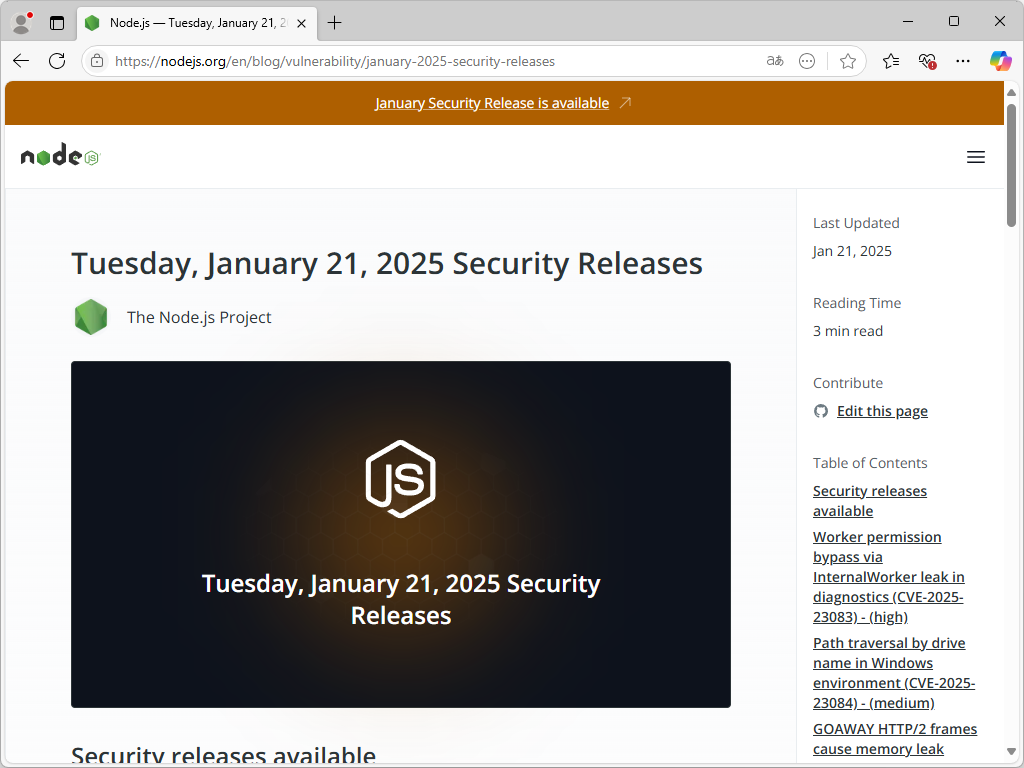Click the GitHub icon beside Edit this page
This screenshot has width=1024, height=768.
click(820, 411)
